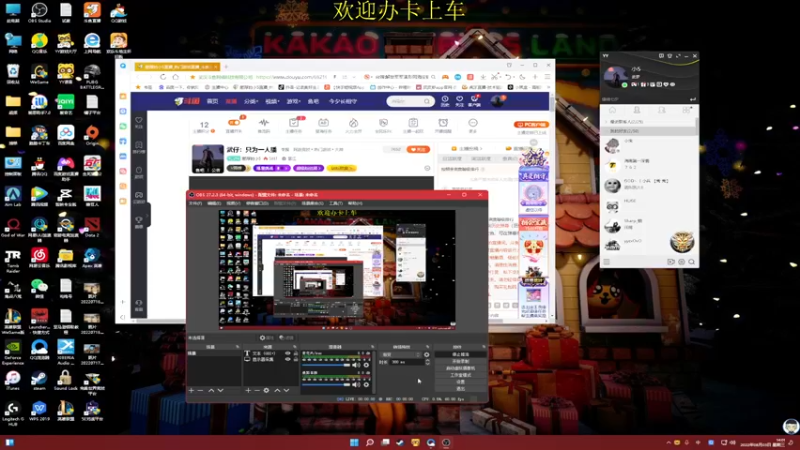Go to Douyu 首页 home tab
This screenshot has width=800, height=450.
click(212, 101)
